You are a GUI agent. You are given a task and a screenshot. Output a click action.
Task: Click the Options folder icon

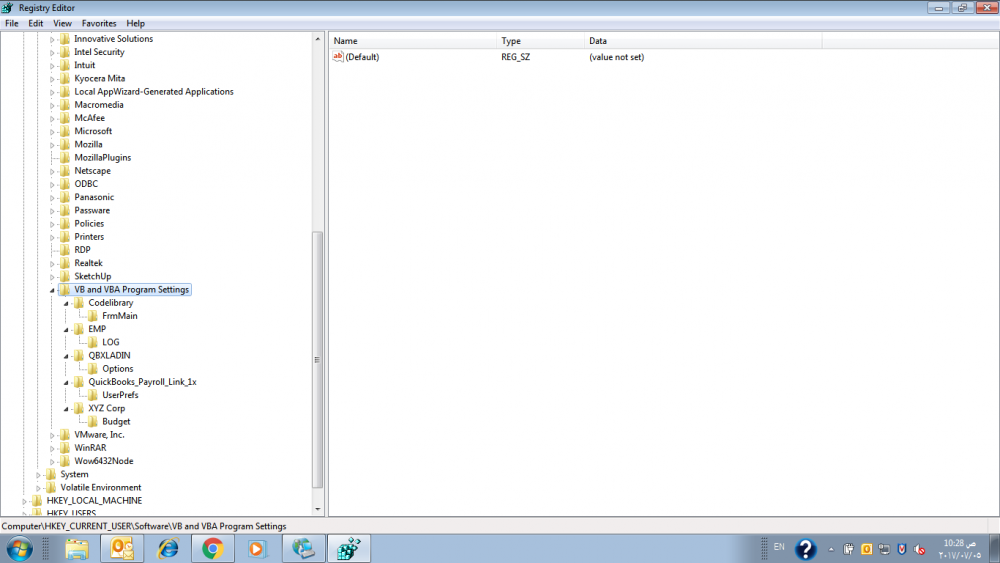(93, 369)
